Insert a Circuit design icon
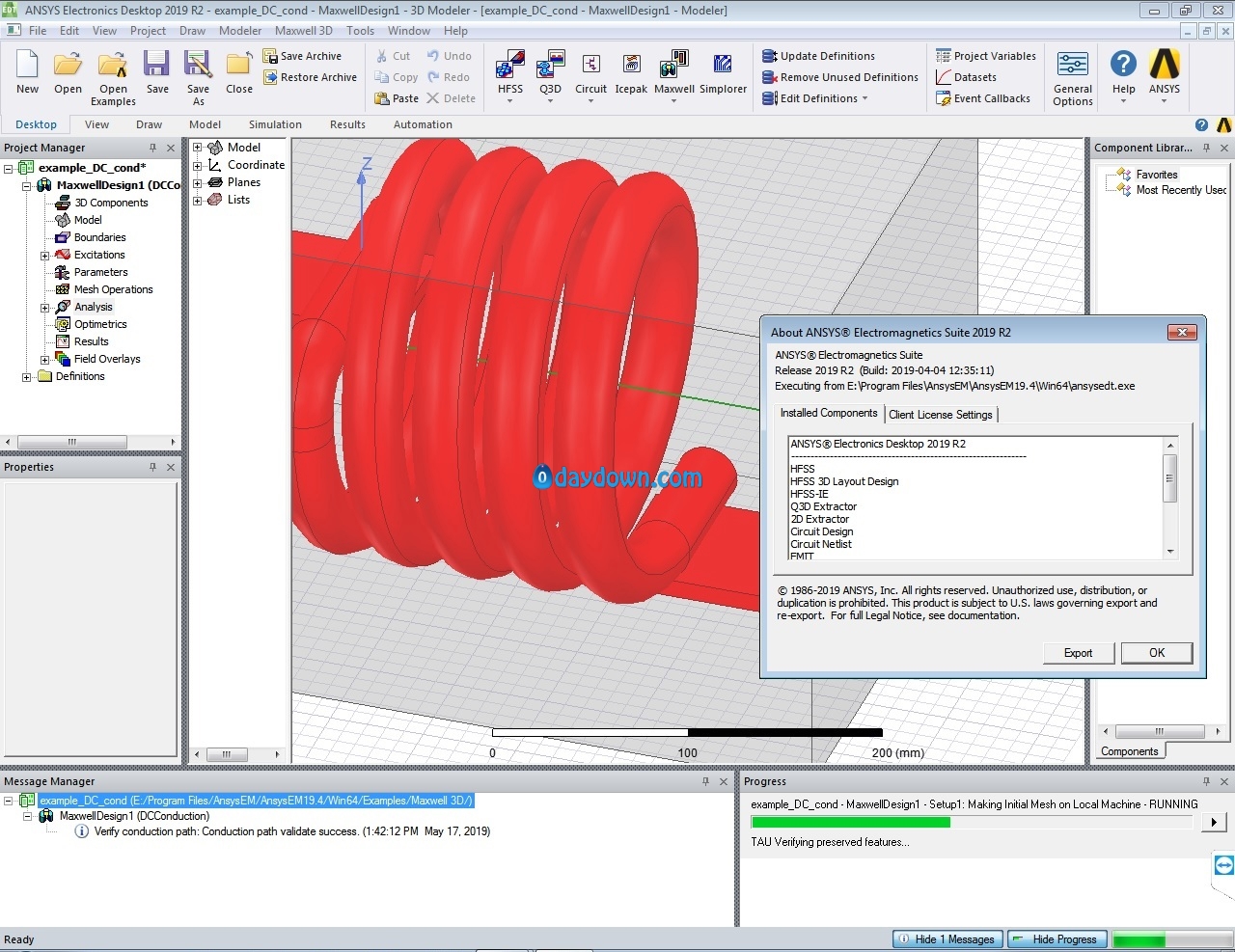 pos(590,66)
